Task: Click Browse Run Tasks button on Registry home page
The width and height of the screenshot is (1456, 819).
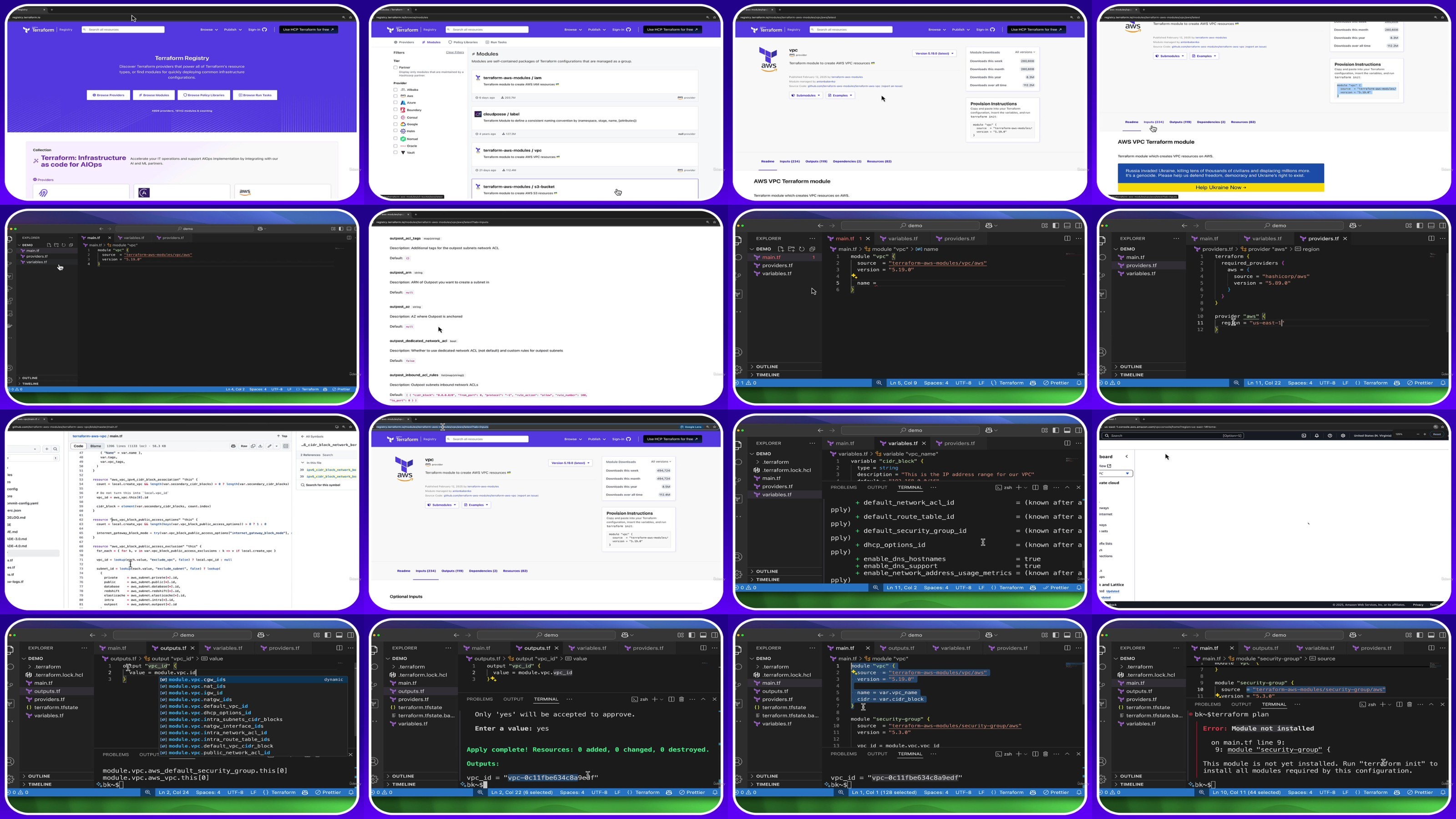Action: coord(255,95)
